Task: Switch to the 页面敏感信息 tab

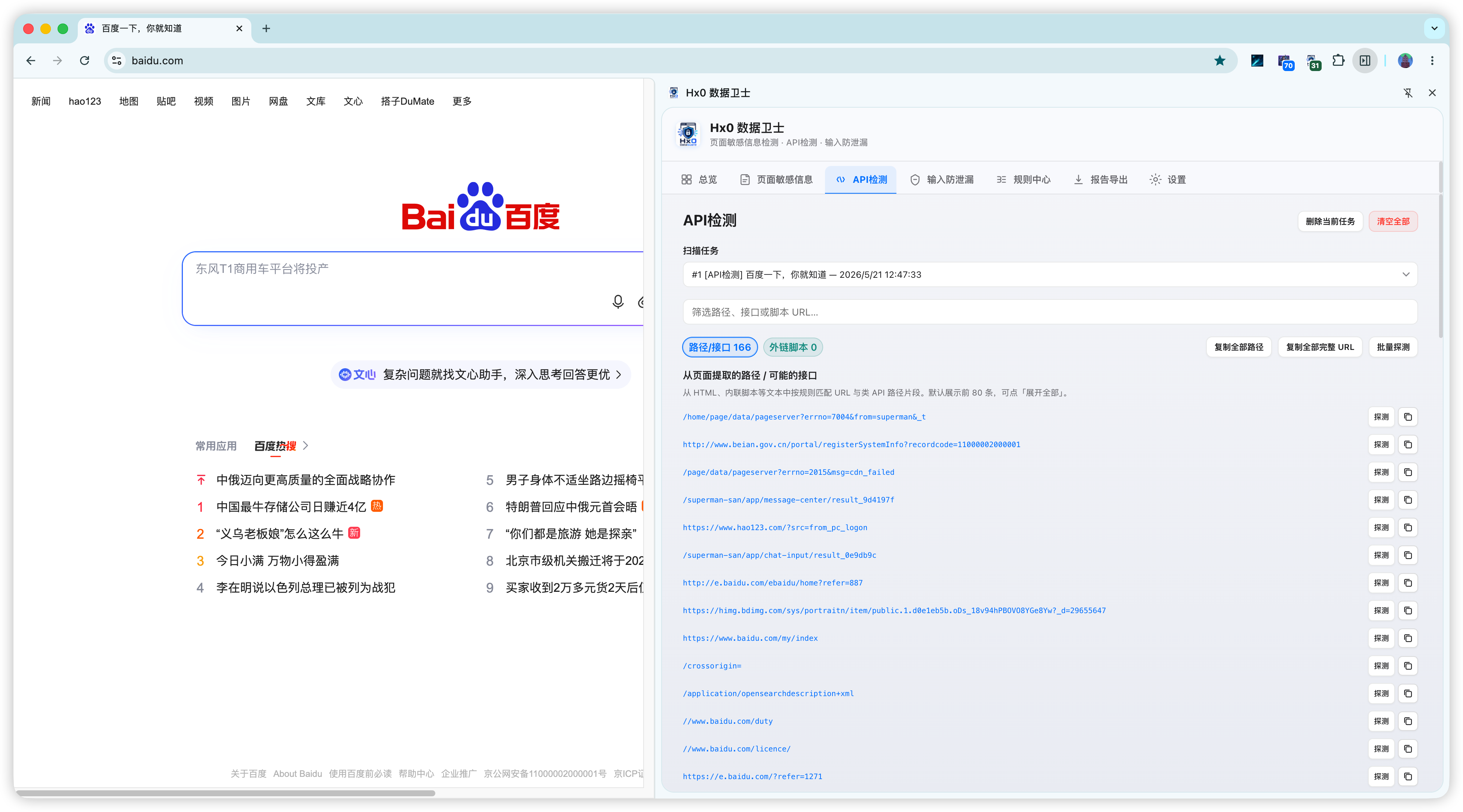Action: (x=776, y=179)
